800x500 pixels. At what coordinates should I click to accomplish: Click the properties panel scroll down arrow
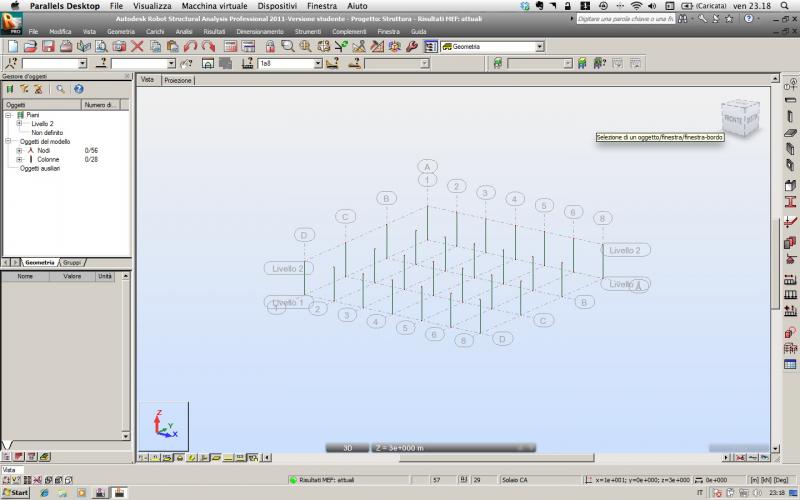(x=126, y=436)
